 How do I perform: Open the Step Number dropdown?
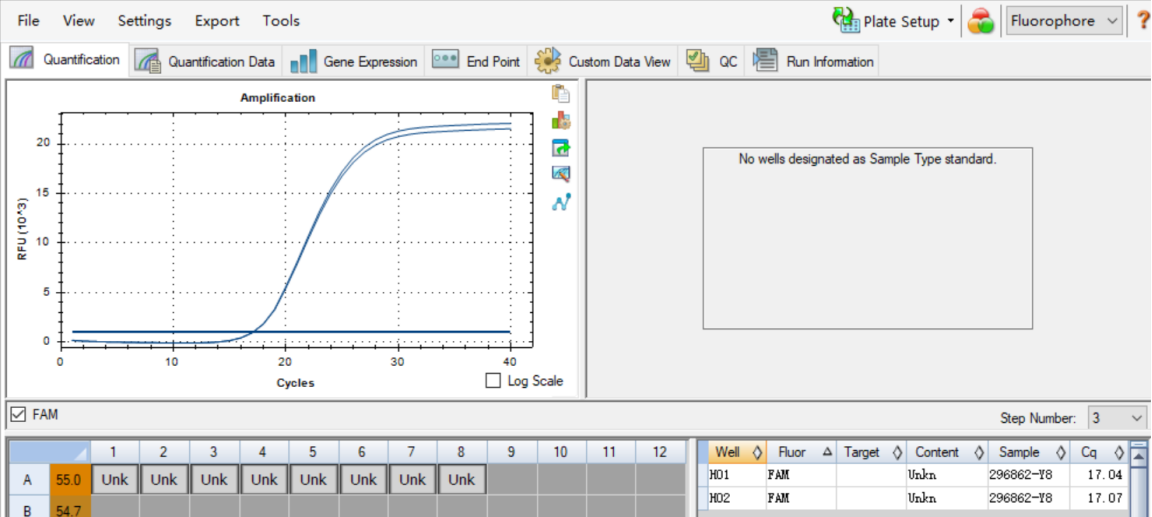click(1117, 419)
